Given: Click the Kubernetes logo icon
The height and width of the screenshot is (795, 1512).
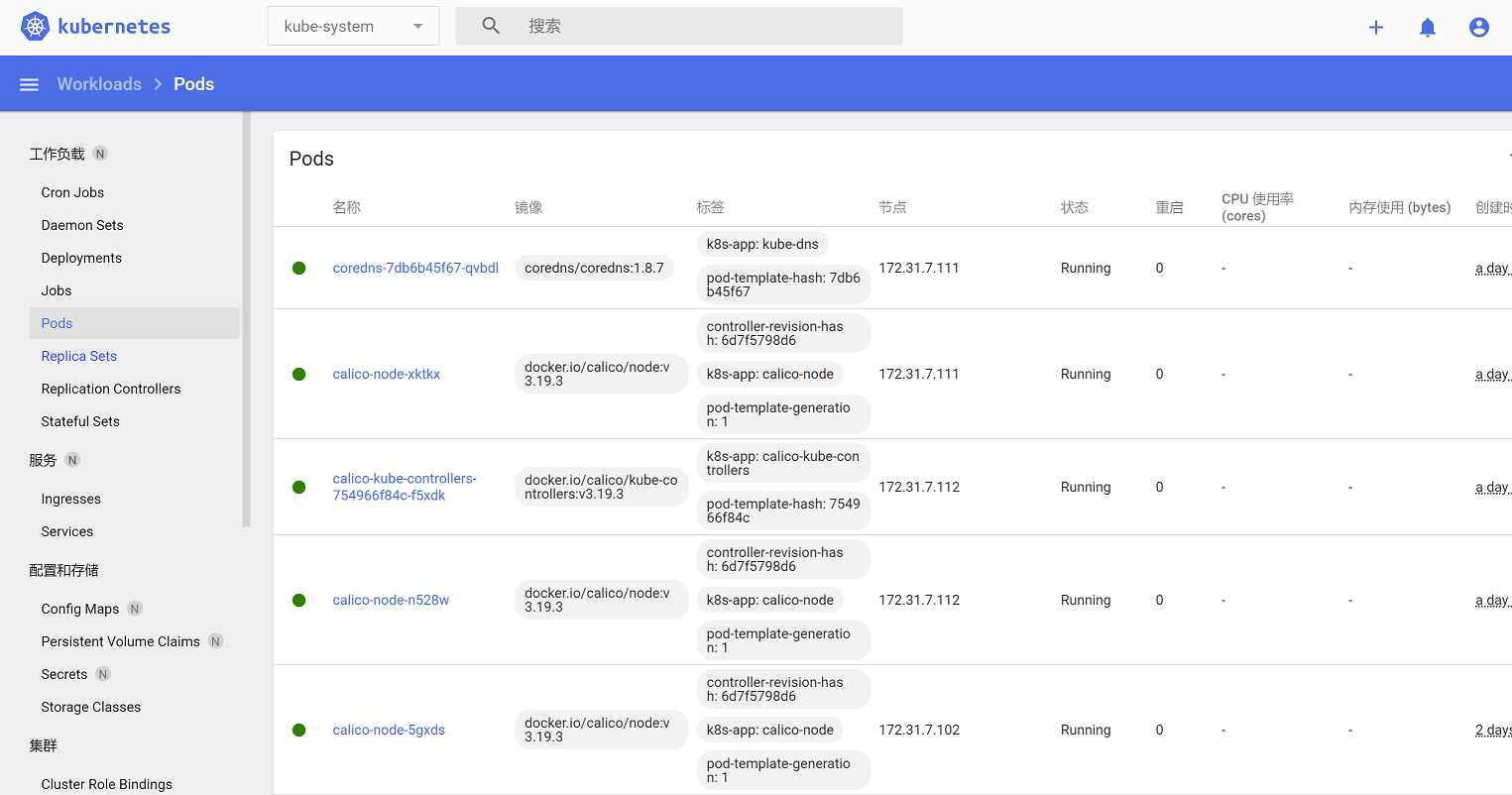Looking at the screenshot, I should tap(36, 27).
